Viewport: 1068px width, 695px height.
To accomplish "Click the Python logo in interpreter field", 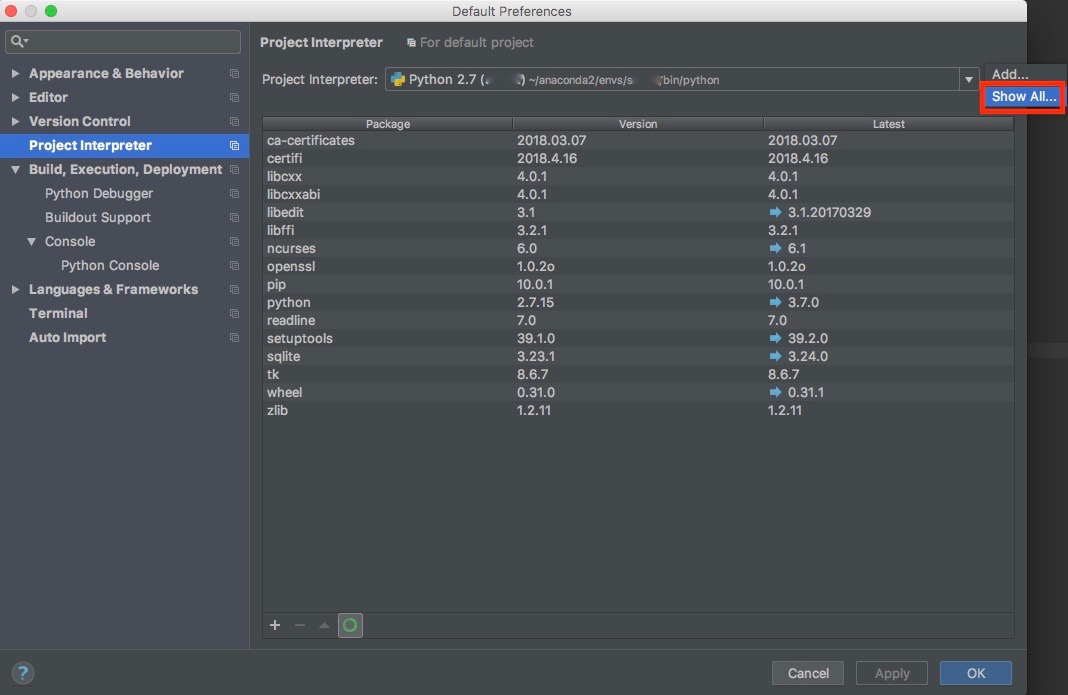I will click(x=398, y=80).
